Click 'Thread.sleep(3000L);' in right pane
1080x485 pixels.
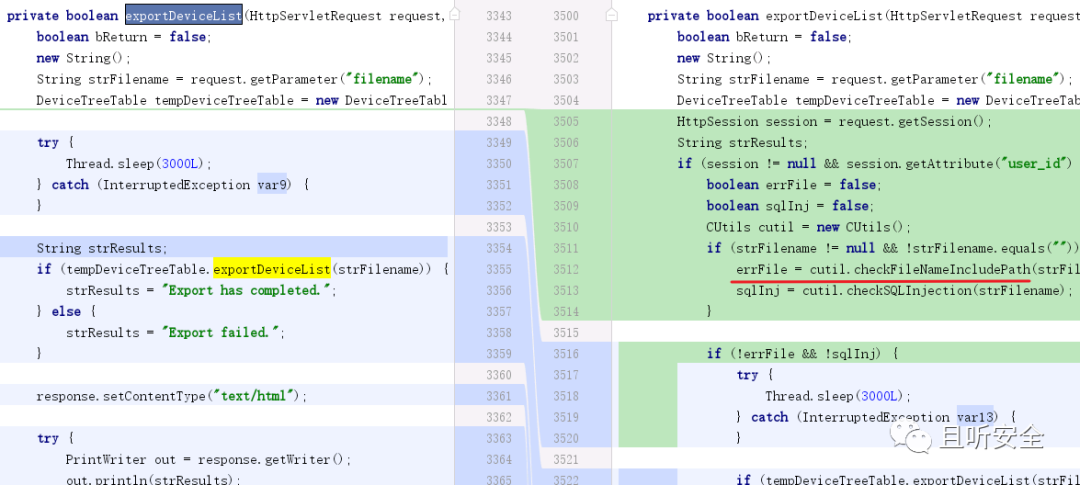838,396
